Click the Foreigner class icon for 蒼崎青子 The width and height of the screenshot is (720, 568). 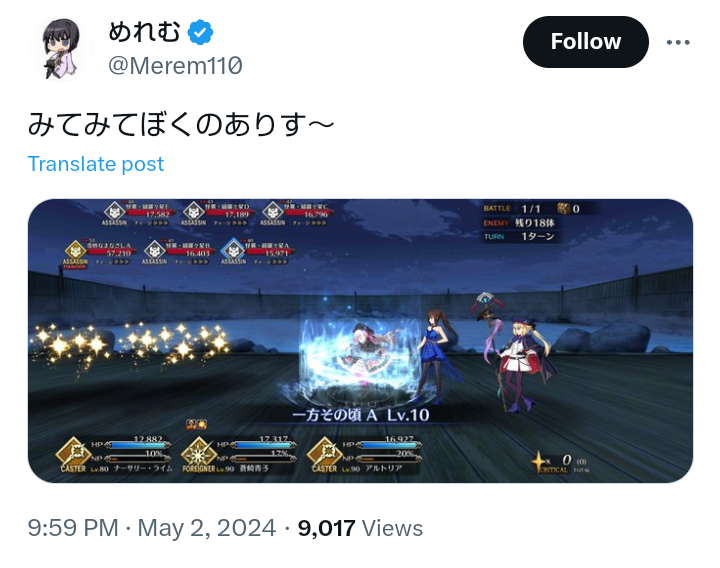198,454
